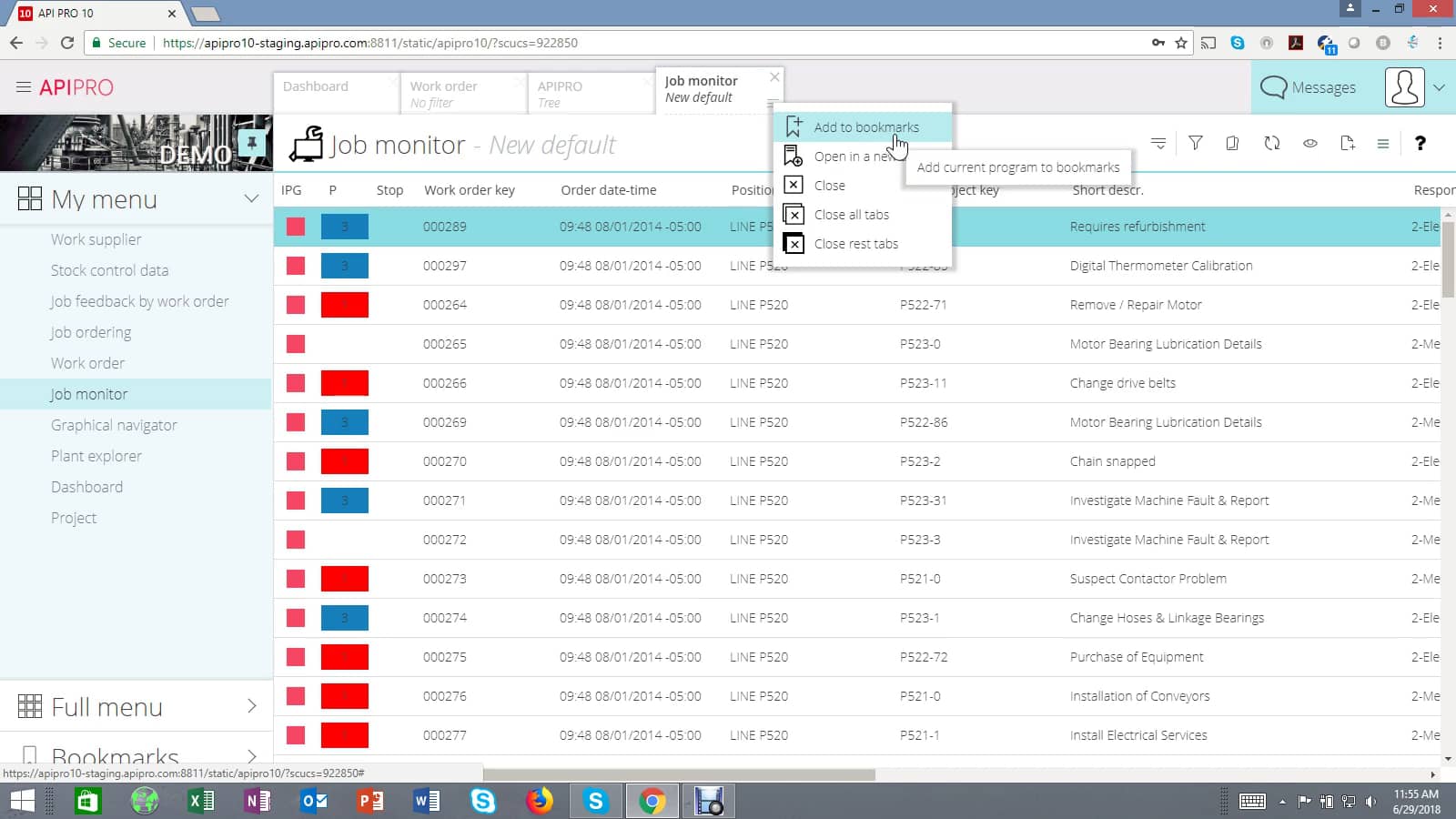Open Plant explorer from My menu
The height and width of the screenshot is (819, 1456).
[96, 455]
